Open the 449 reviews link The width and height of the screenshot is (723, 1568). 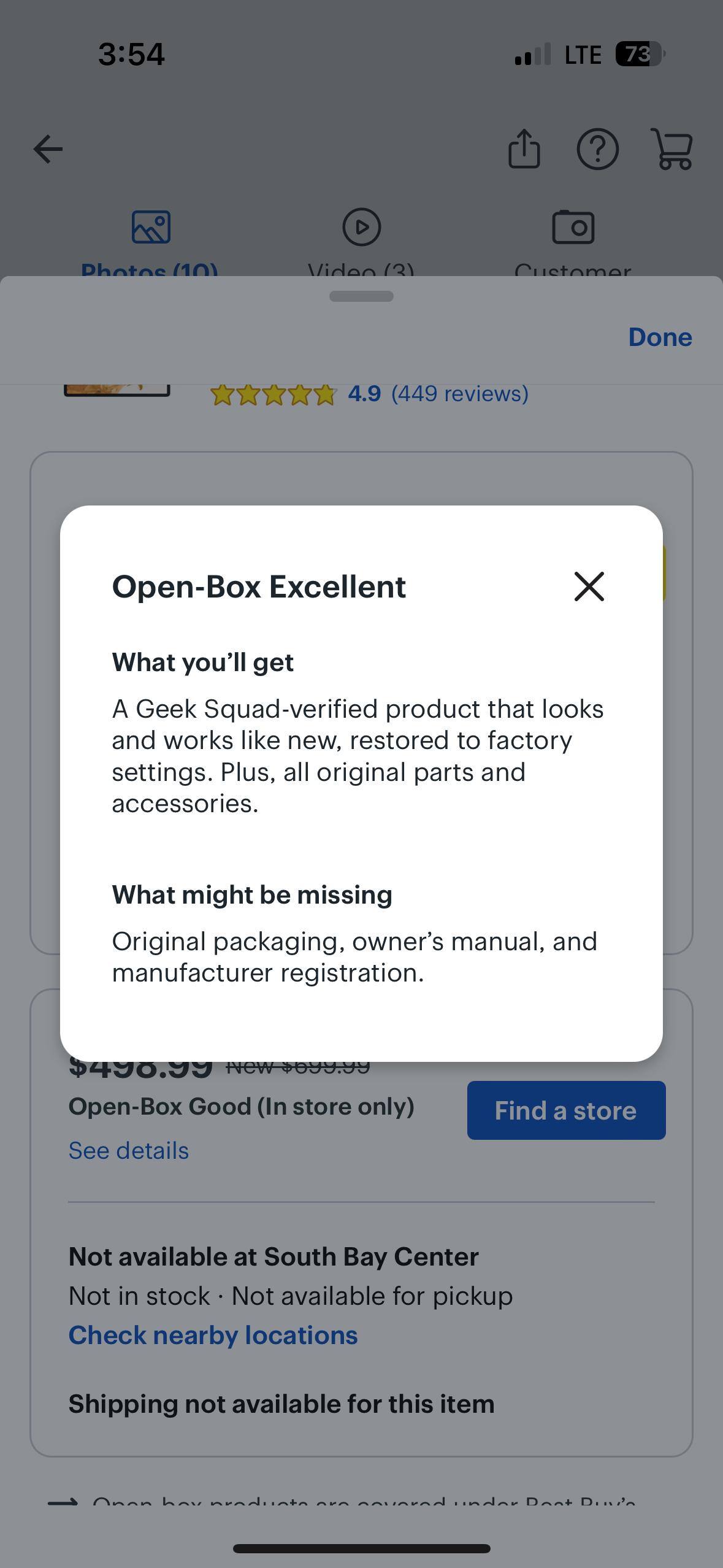(x=460, y=394)
